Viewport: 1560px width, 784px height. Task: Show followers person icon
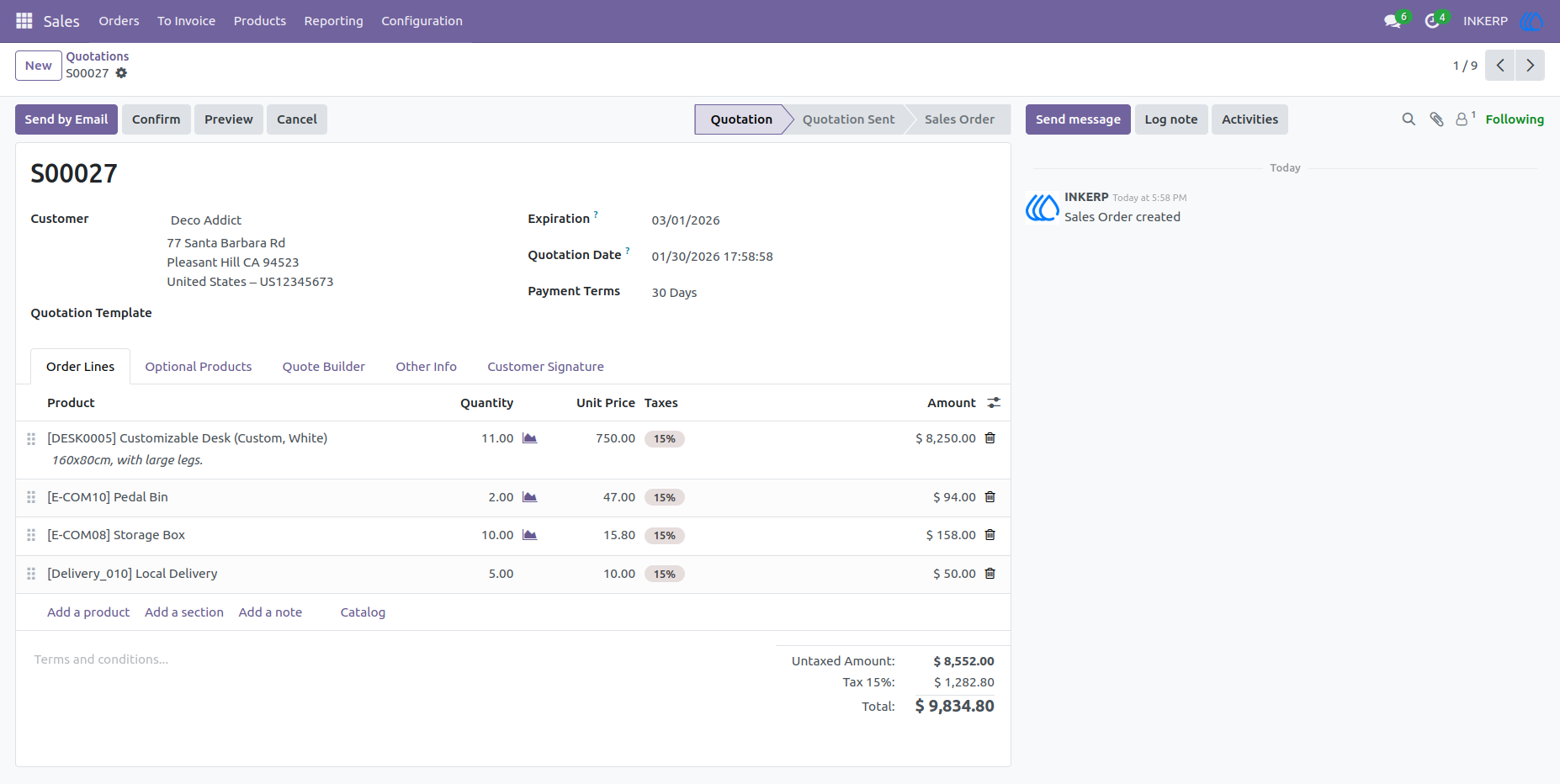(1462, 119)
